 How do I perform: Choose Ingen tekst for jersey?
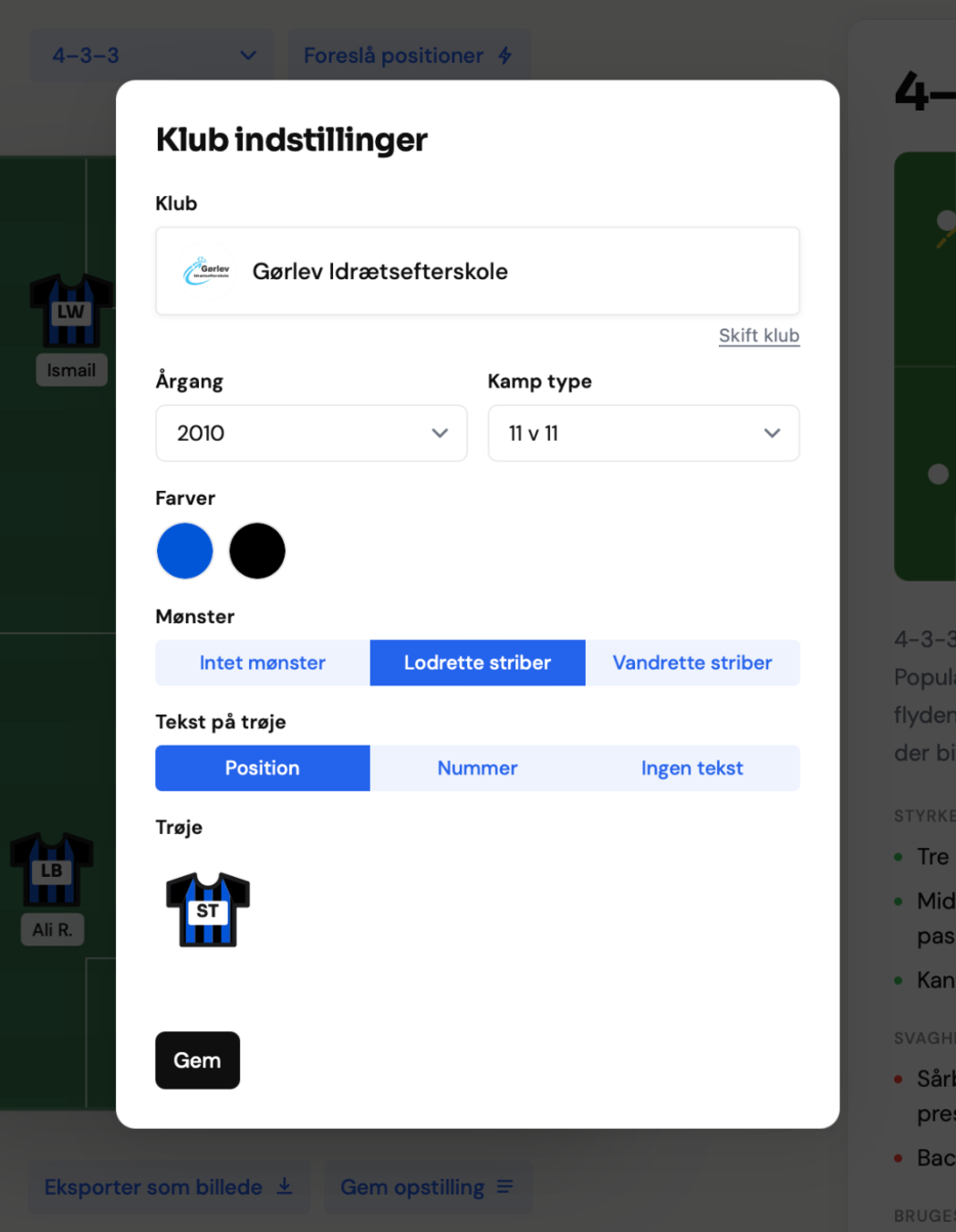point(692,768)
